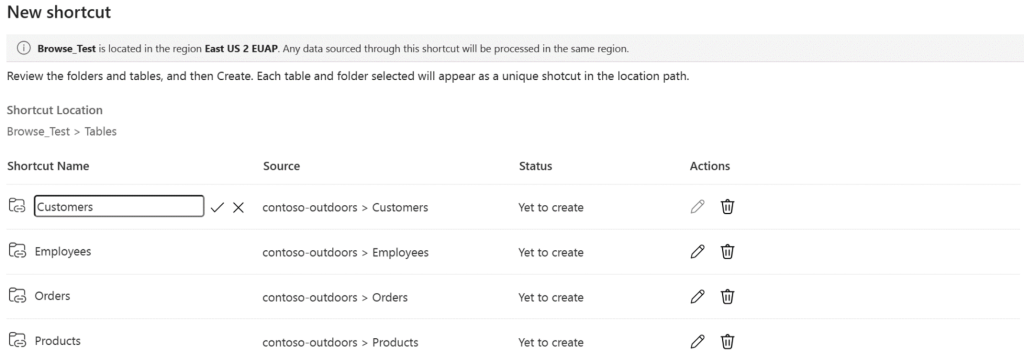Delete the Products shortcut

[728, 341]
